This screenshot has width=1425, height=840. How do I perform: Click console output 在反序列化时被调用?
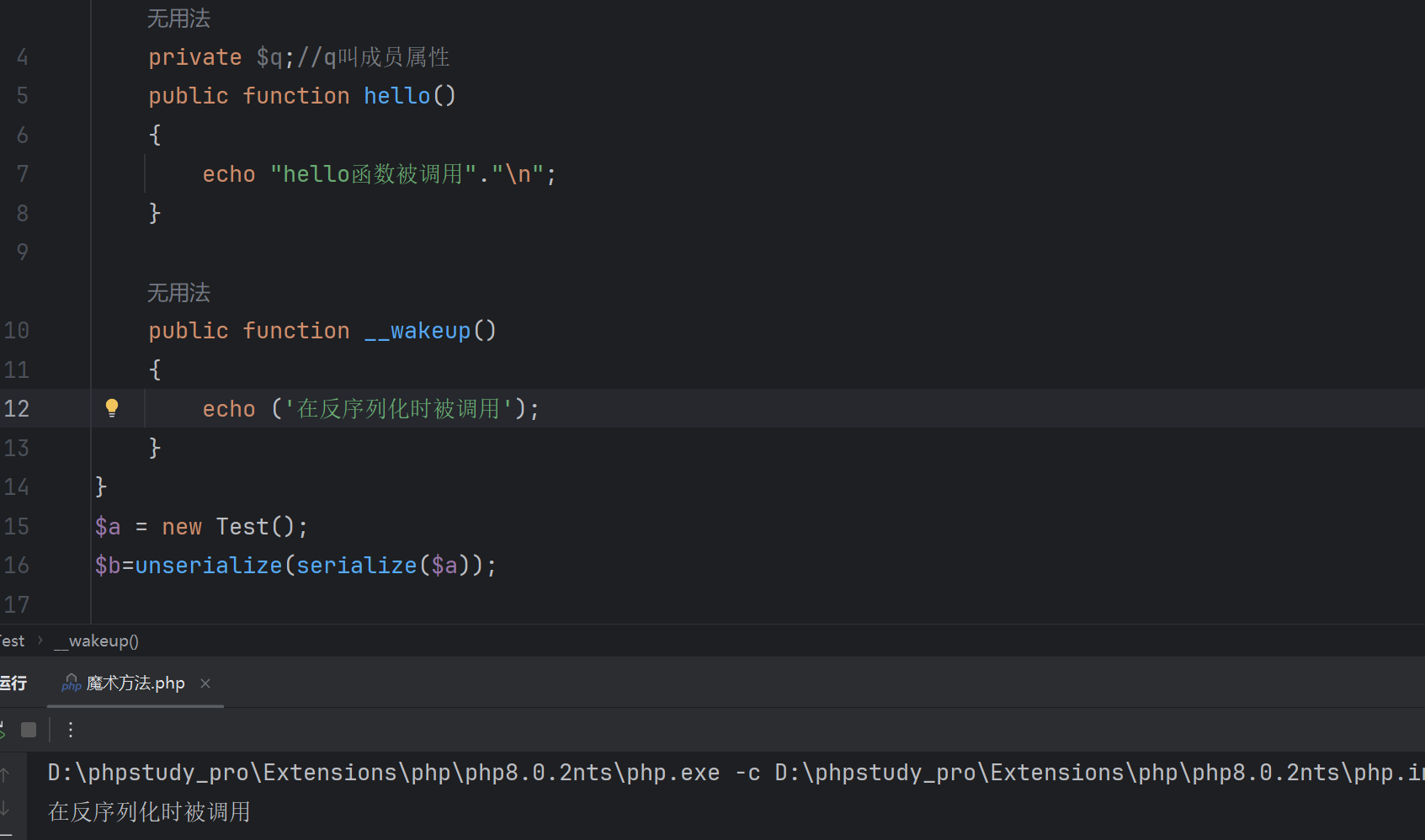pos(149,811)
